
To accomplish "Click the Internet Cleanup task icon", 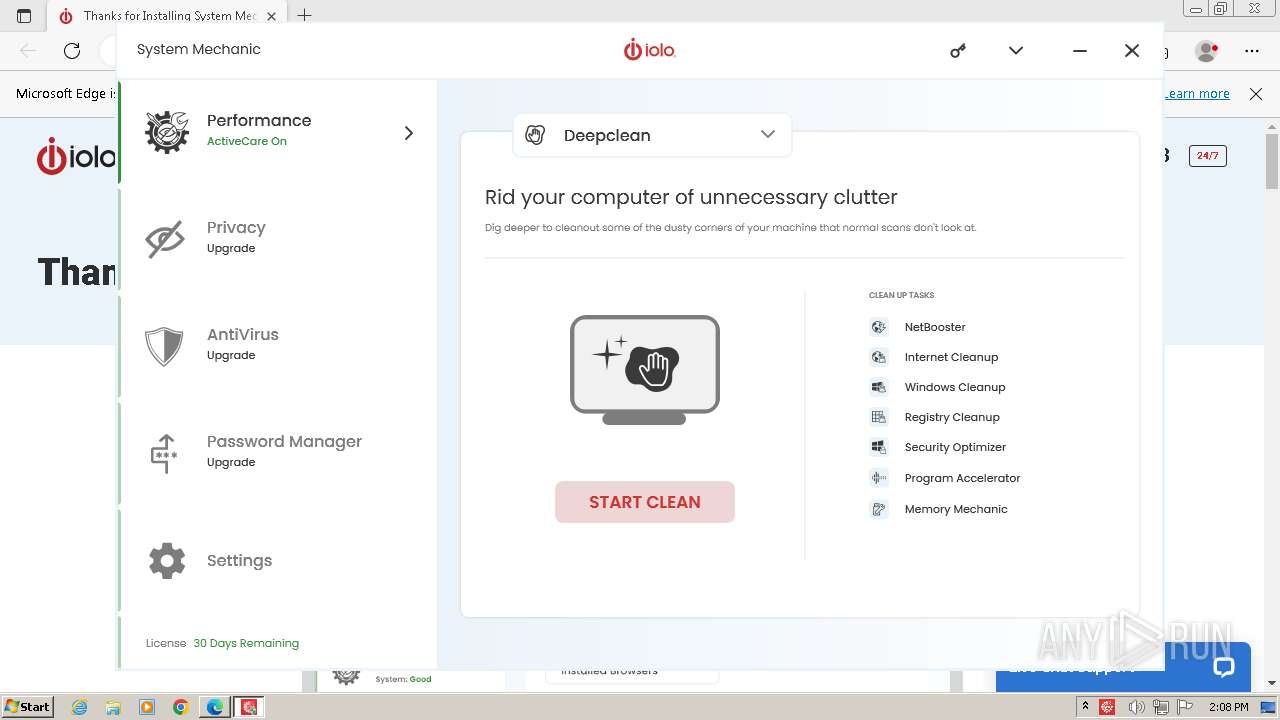I will tap(878, 357).
